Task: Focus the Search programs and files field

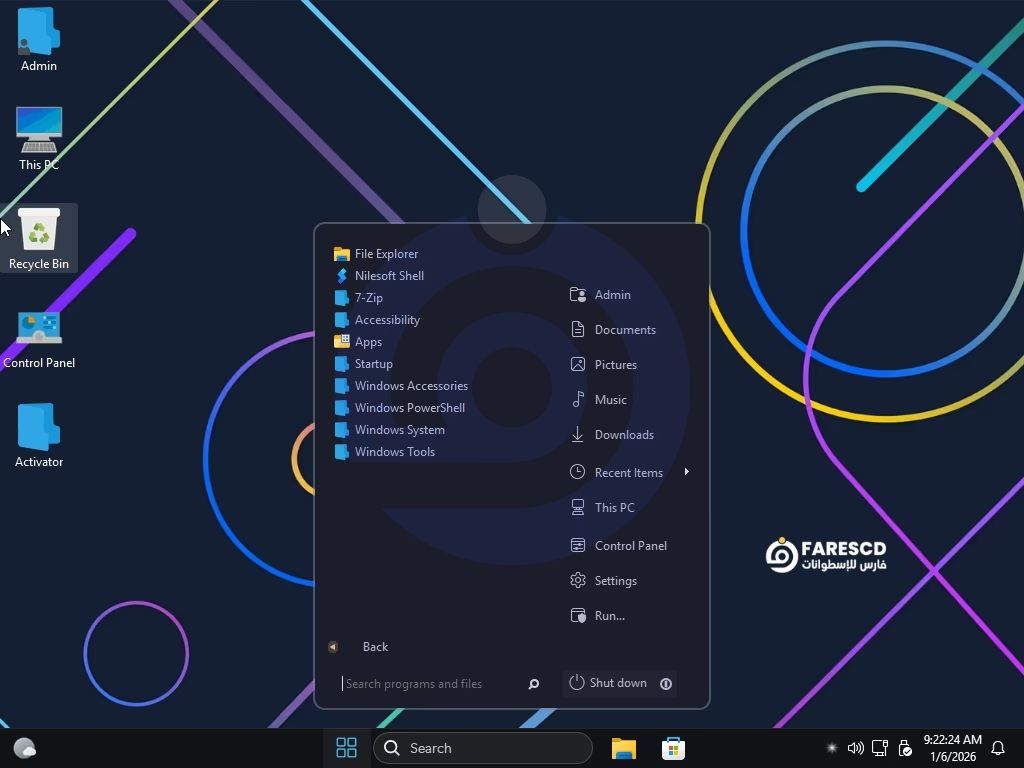Action: [x=430, y=684]
